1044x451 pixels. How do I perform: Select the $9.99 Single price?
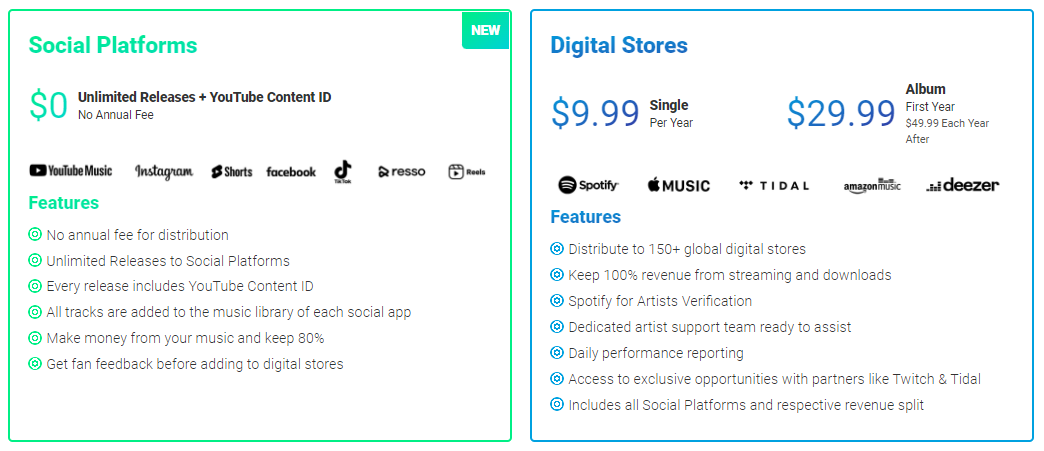pos(595,113)
